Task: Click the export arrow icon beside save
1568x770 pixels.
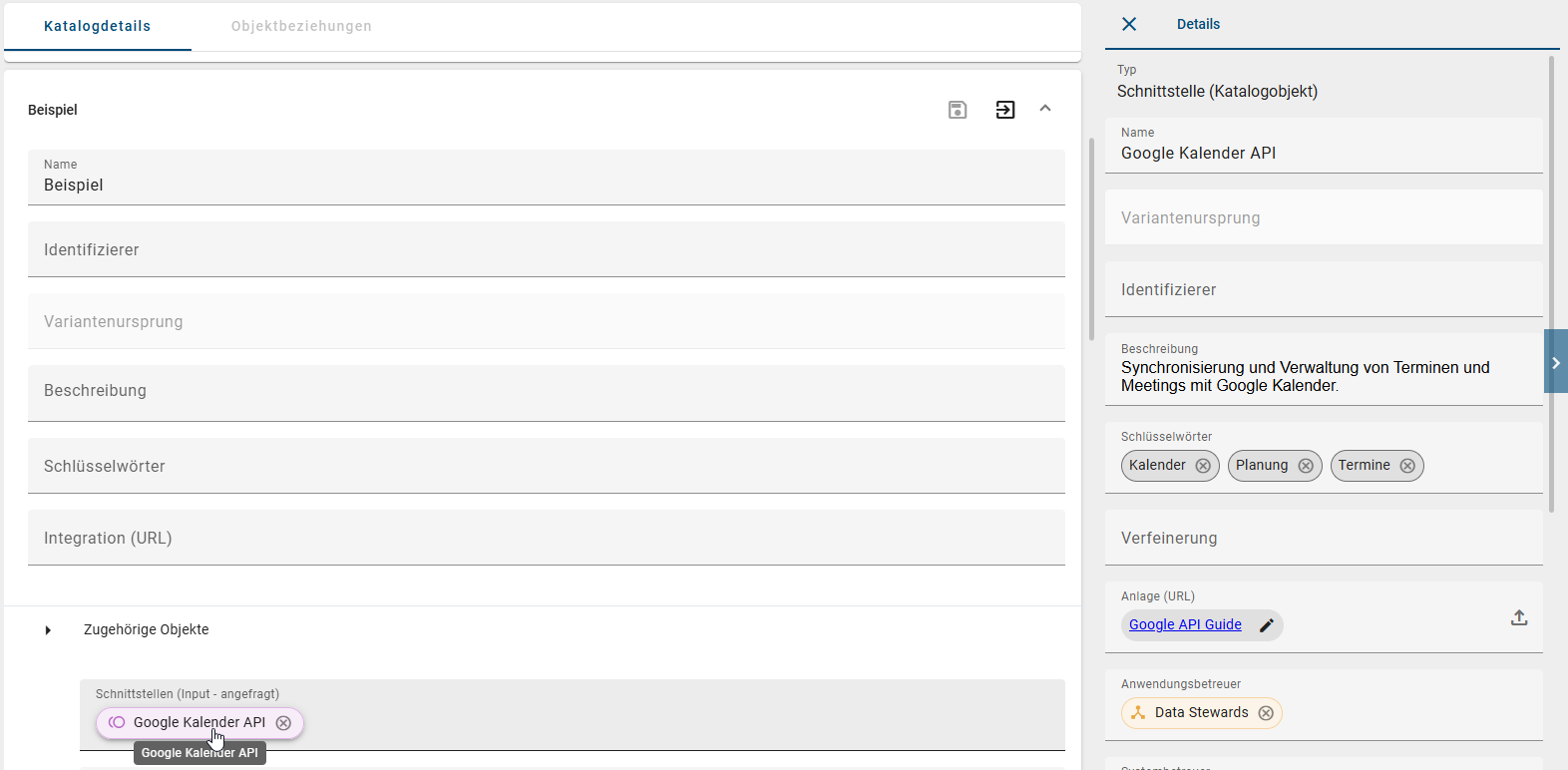Action: pyautogui.click(x=1005, y=110)
